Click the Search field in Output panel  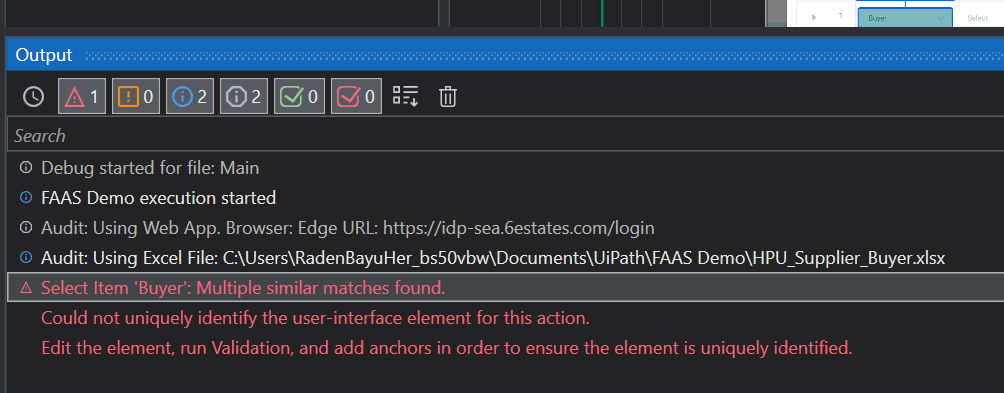tap(505, 136)
